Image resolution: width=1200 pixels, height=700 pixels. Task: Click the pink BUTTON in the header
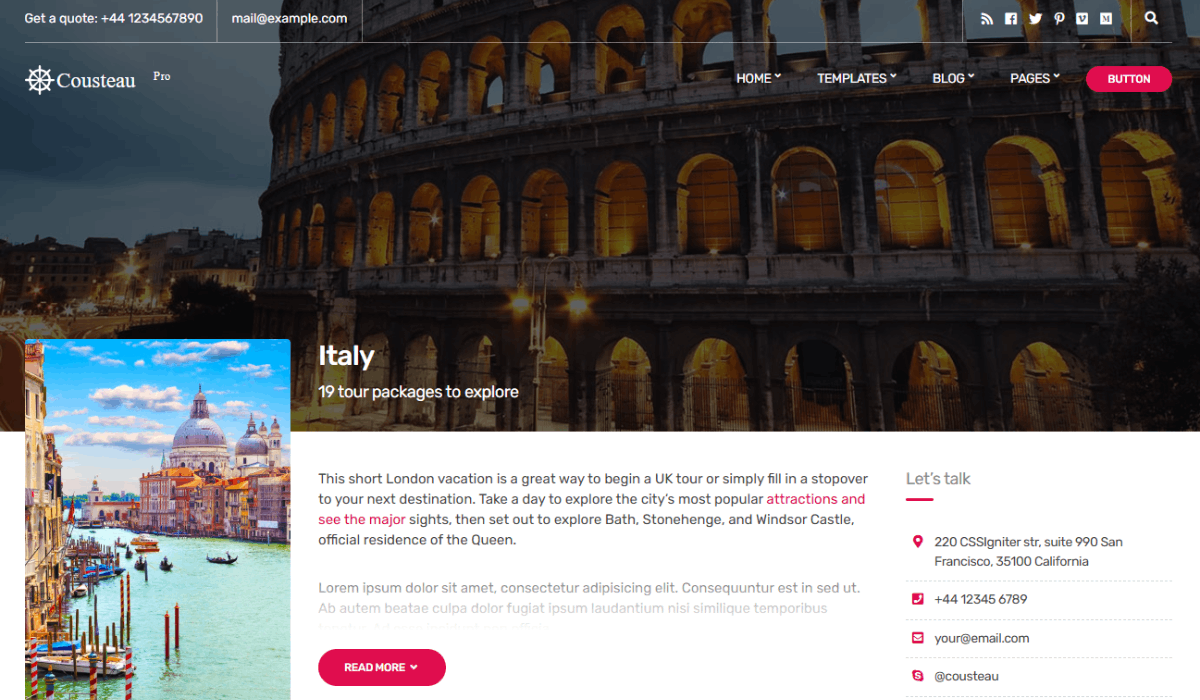tap(1129, 79)
